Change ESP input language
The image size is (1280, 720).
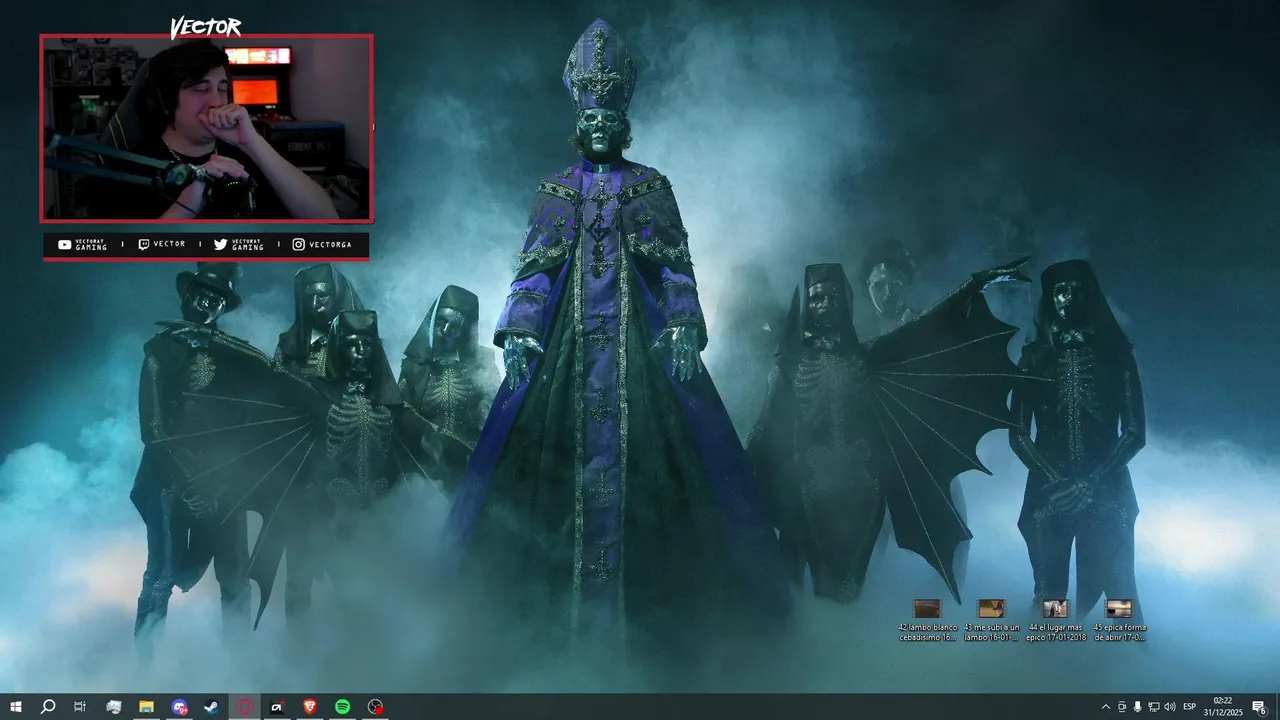[x=1190, y=707]
